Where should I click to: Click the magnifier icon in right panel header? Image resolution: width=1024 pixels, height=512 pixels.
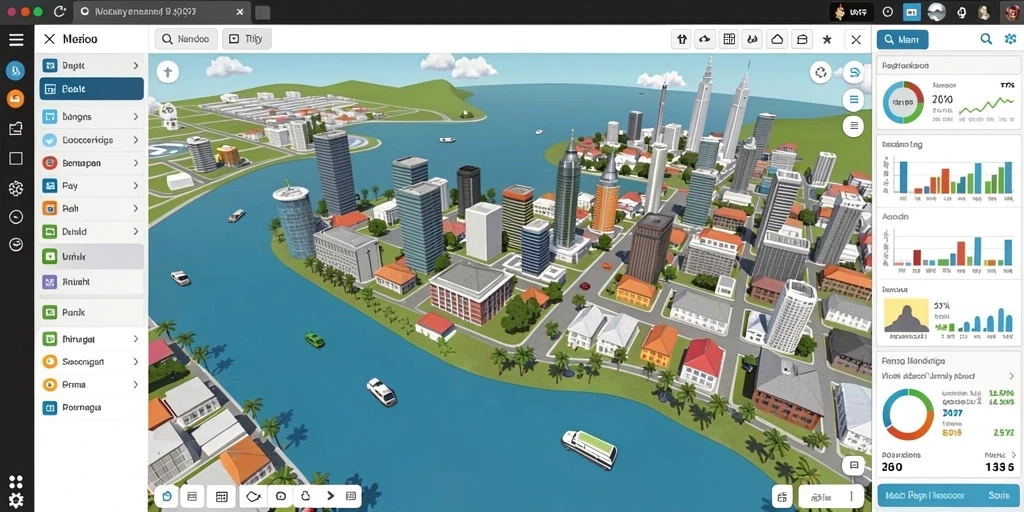986,39
